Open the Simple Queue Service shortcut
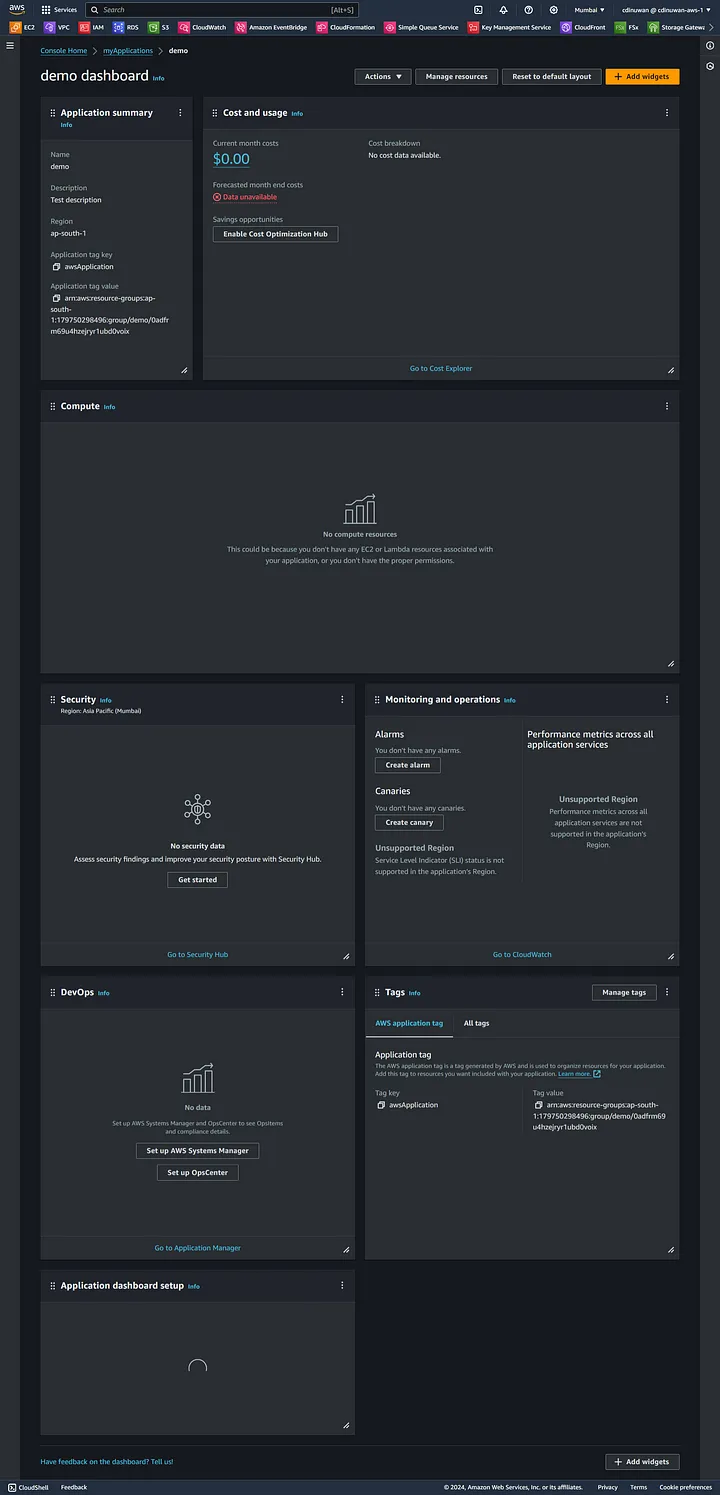 click(x=422, y=27)
